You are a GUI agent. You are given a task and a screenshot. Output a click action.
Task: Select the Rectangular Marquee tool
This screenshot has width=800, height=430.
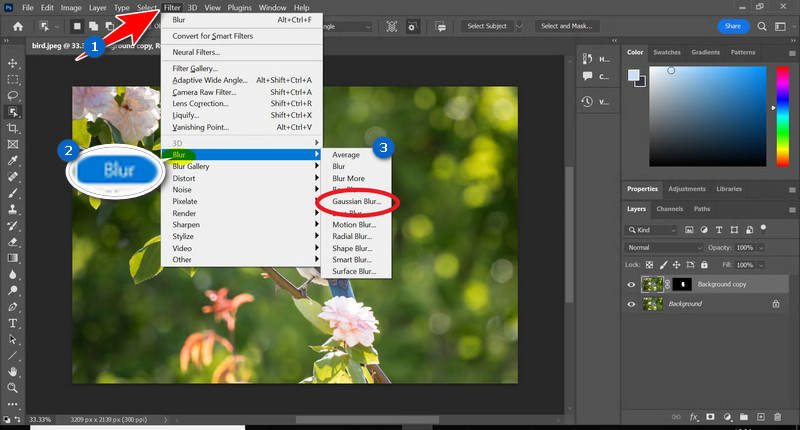click(x=13, y=80)
